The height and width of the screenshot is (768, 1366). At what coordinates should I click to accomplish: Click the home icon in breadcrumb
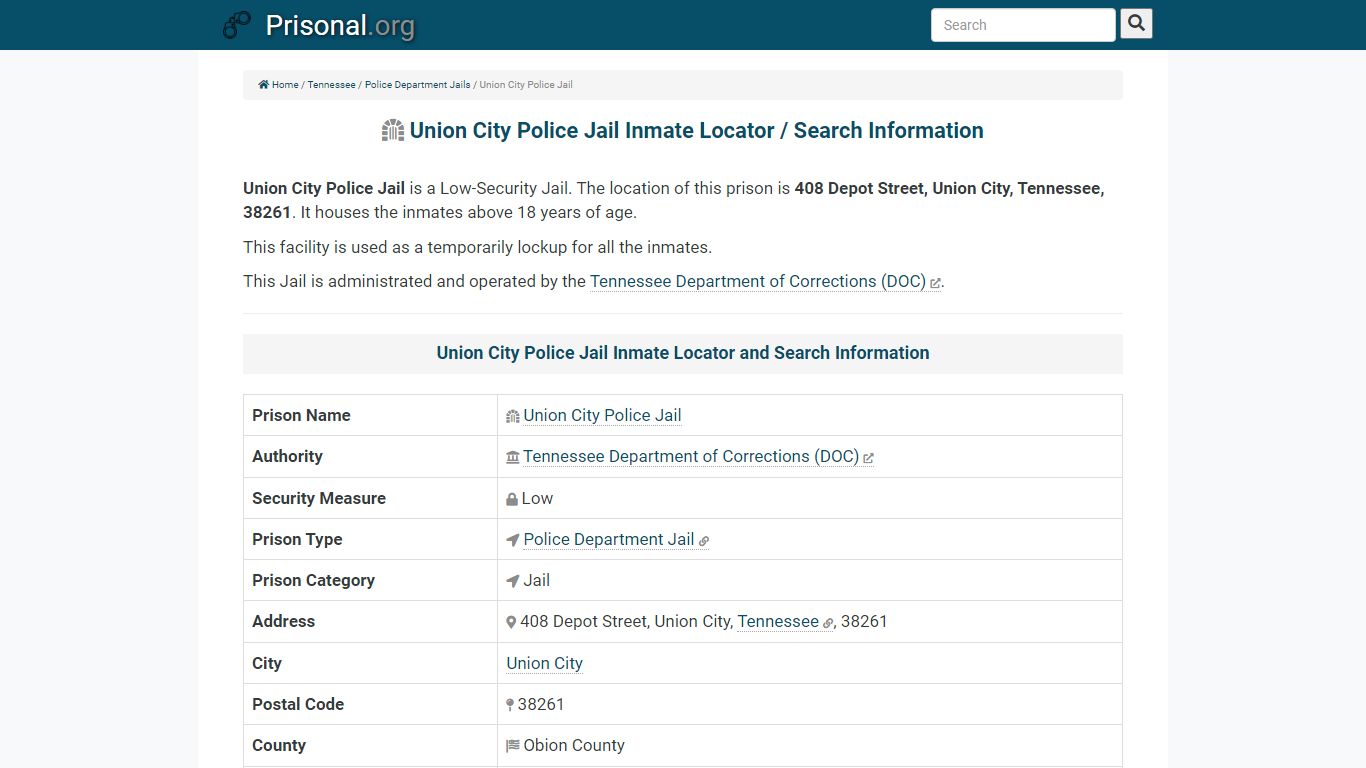coord(264,85)
